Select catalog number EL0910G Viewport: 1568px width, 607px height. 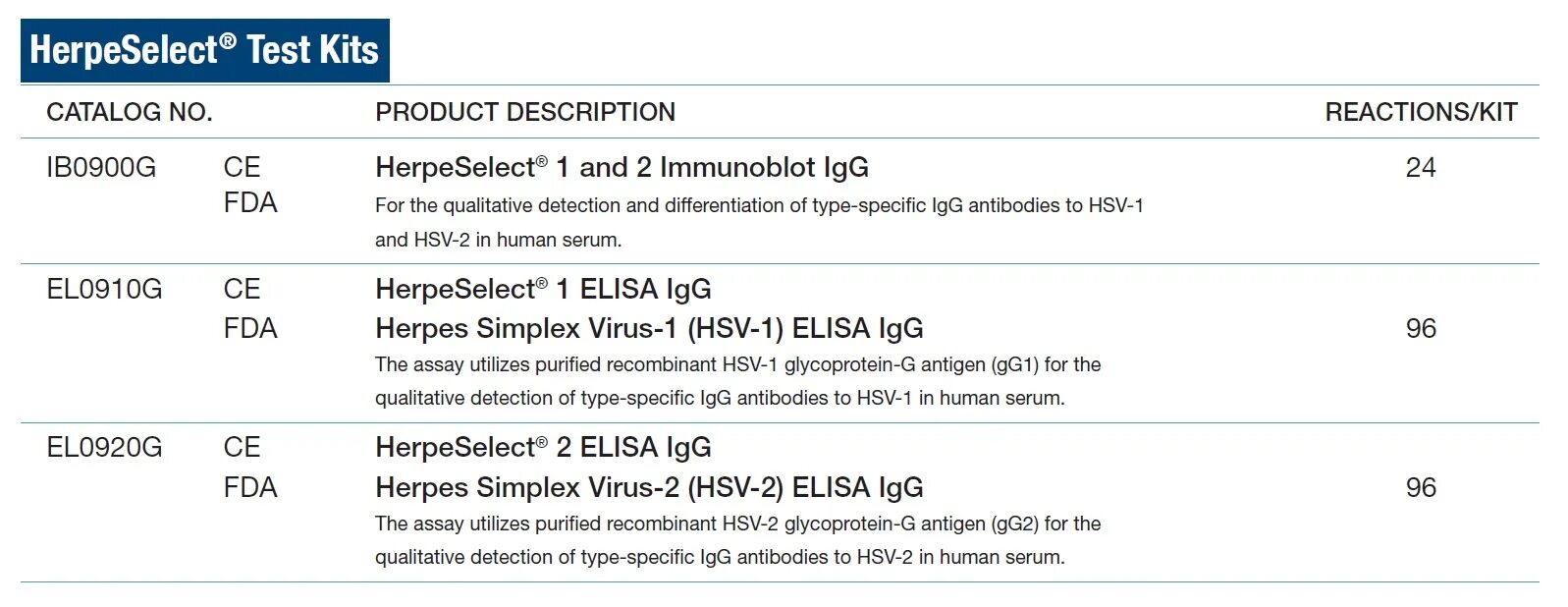tap(104, 290)
